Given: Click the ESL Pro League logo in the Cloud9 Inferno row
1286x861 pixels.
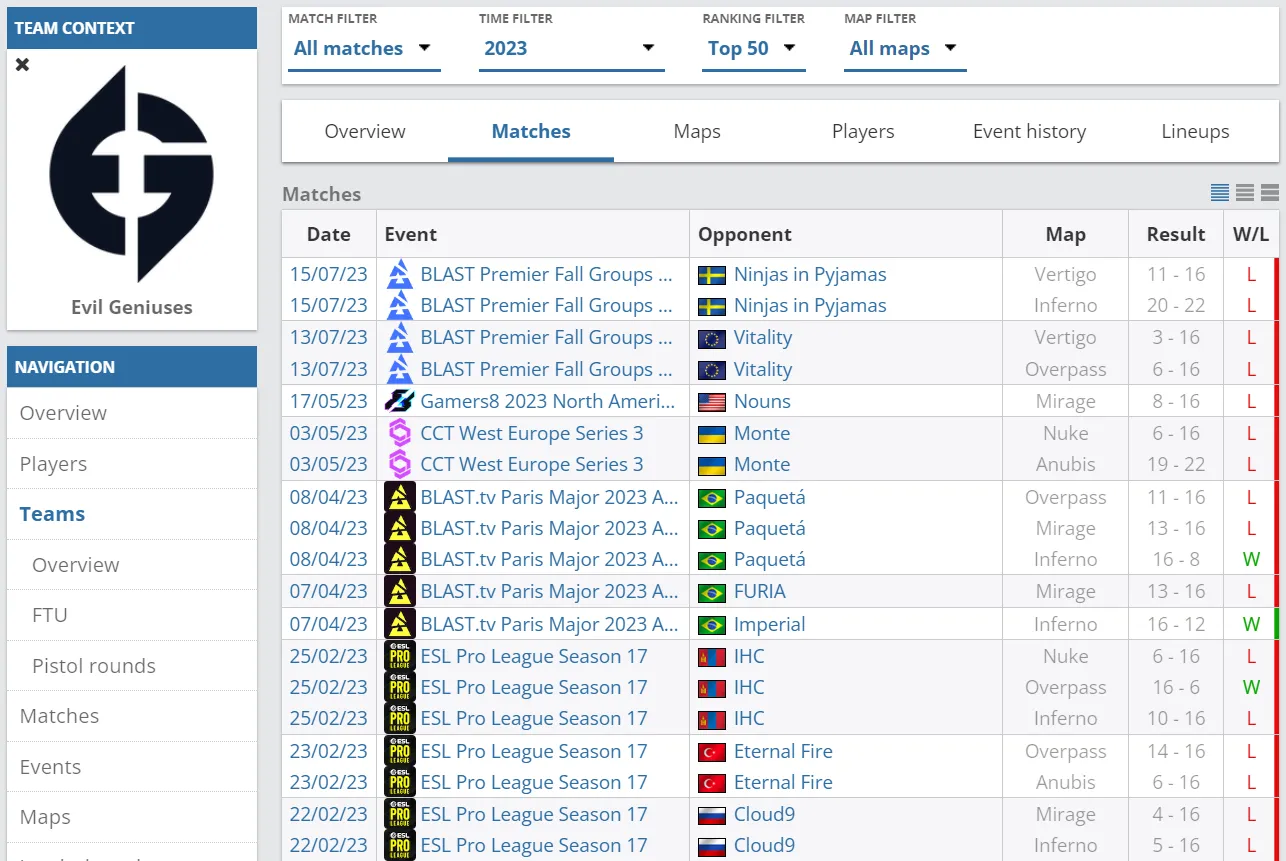Looking at the screenshot, I should pyautogui.click(x=400, y=846).
